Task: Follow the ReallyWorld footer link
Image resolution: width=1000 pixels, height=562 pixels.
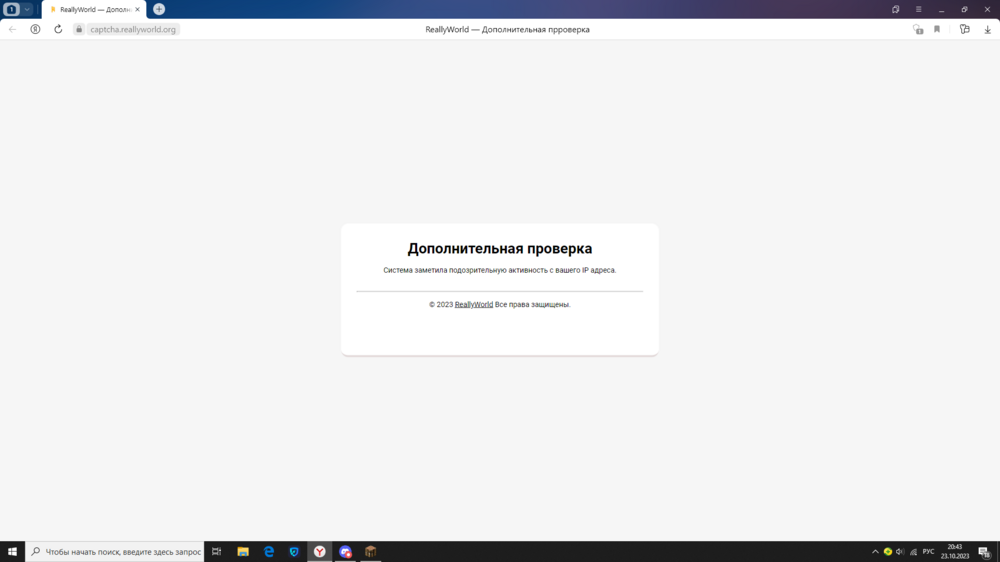Action: pos(474,305)
